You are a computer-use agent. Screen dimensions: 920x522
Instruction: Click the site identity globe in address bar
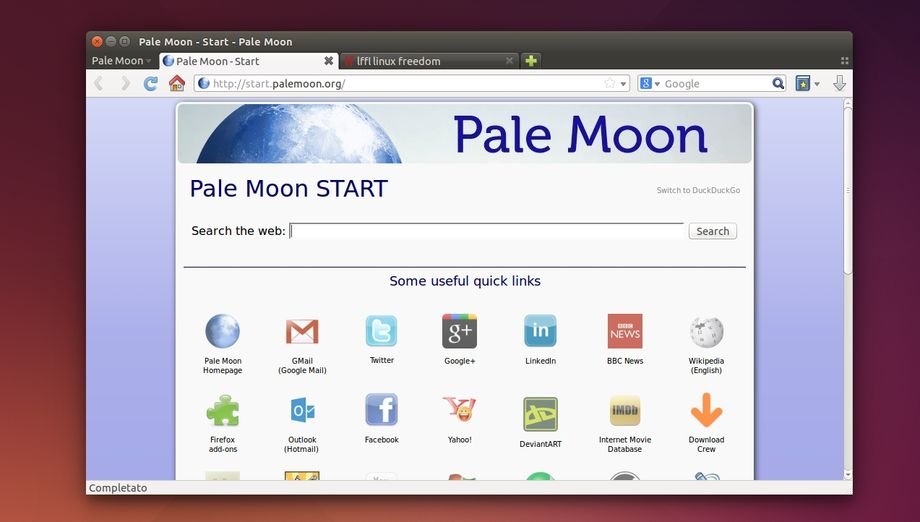[x=204, y=83]
